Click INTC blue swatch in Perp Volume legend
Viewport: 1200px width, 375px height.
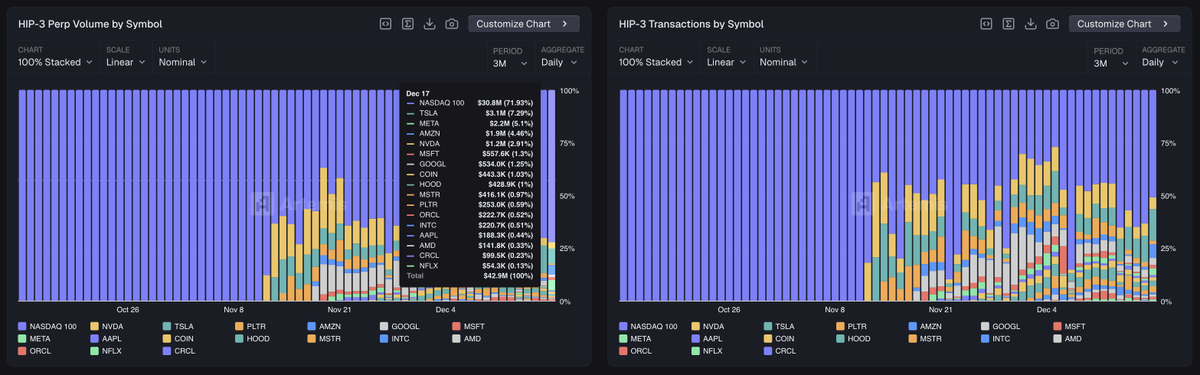click(x=383, y=339)
